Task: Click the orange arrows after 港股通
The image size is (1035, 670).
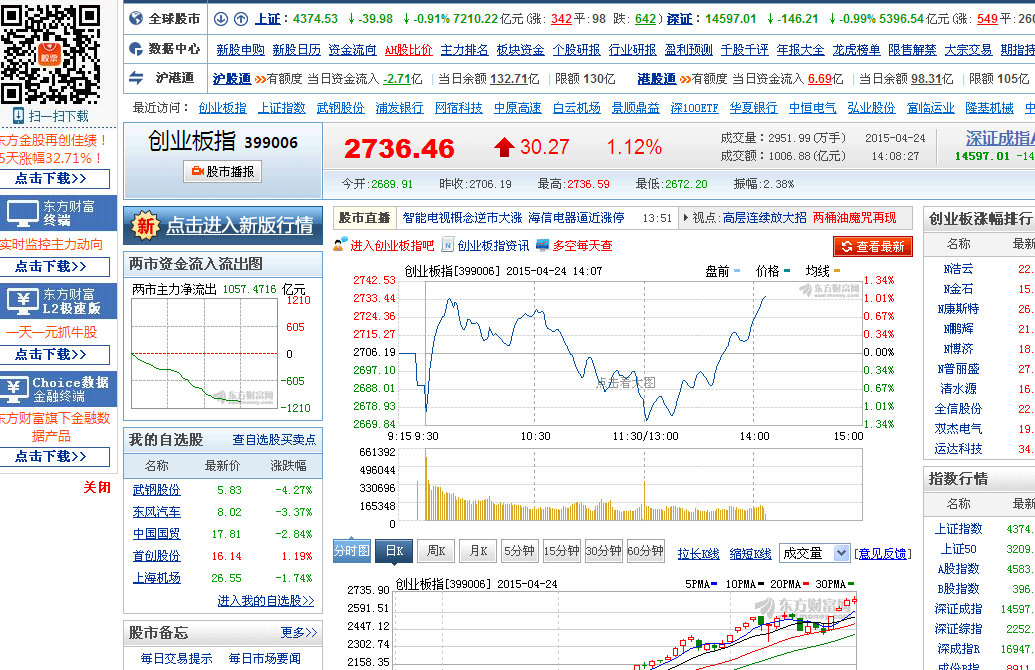Action: click(x=684, y=79)
